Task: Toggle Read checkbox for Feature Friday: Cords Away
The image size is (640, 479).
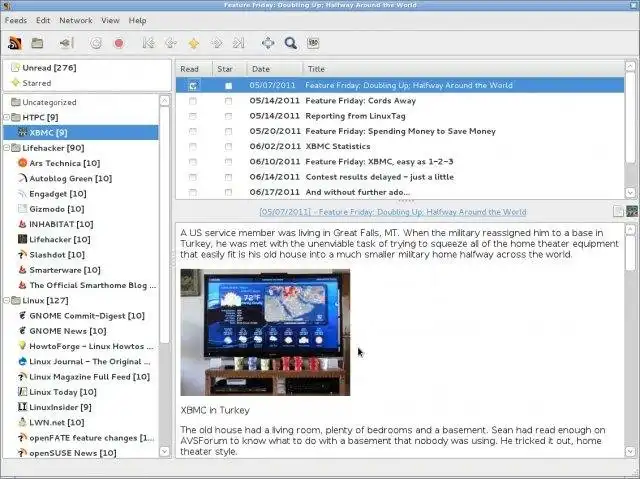Action: [193, 101]
